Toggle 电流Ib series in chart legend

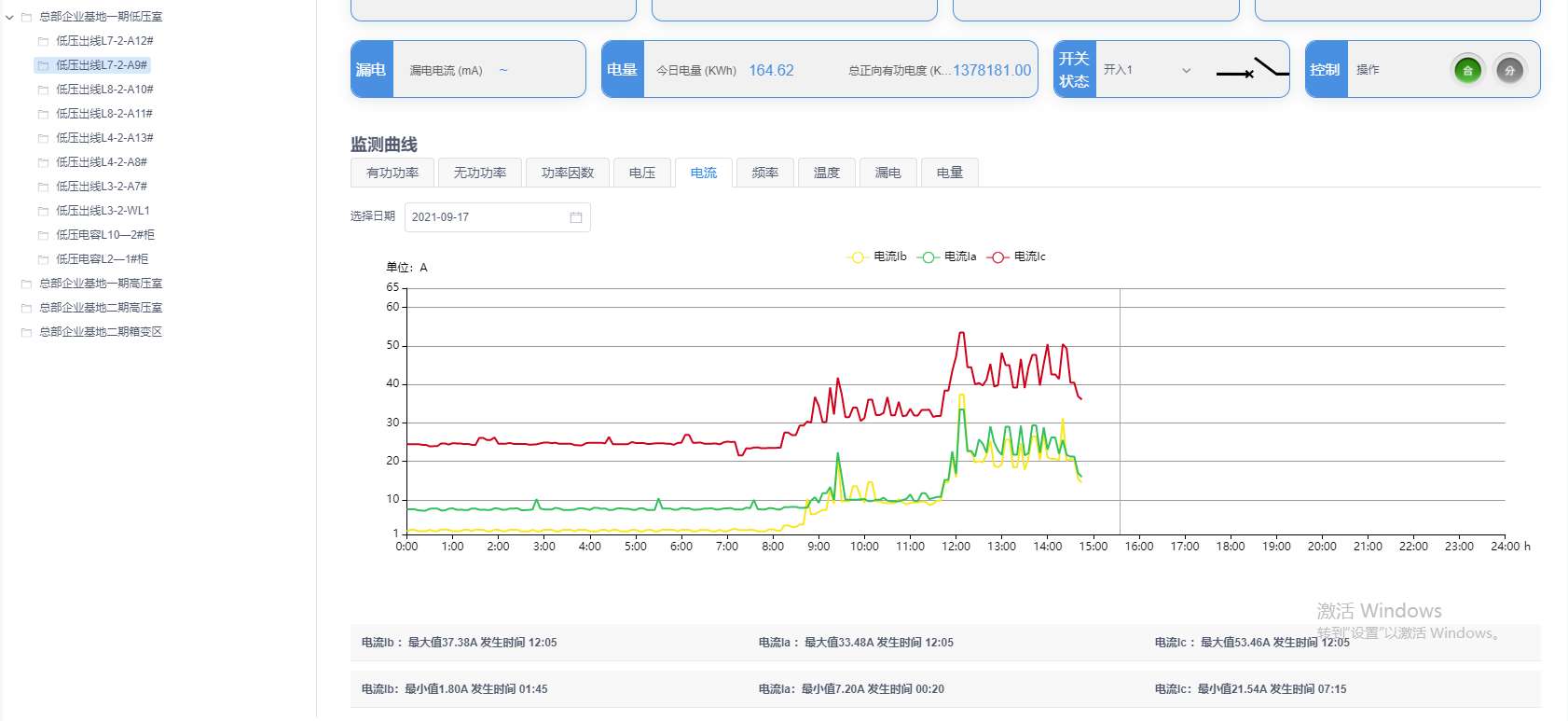(876, 257)
